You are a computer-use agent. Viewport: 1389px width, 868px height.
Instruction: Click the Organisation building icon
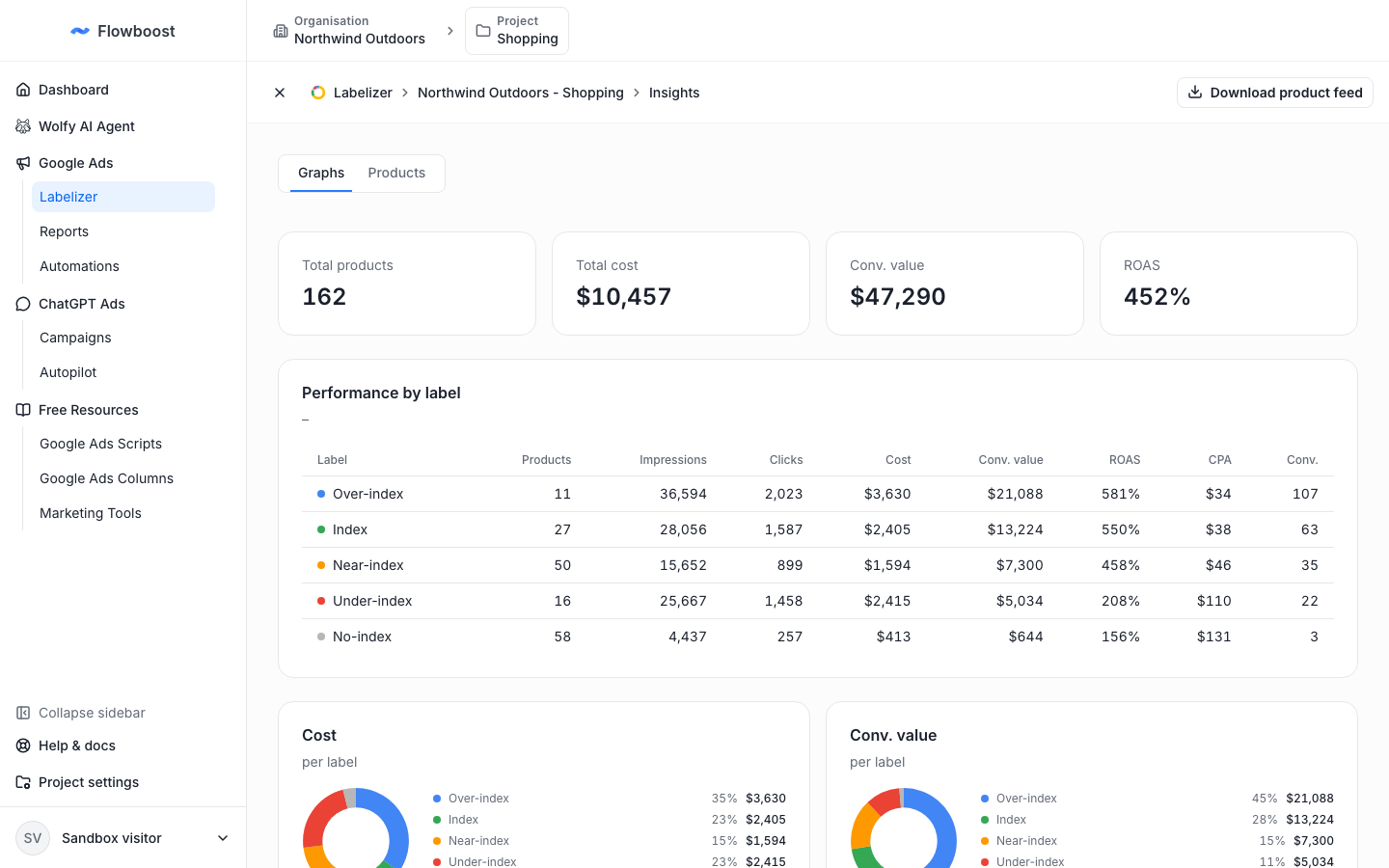click(281, 31)
